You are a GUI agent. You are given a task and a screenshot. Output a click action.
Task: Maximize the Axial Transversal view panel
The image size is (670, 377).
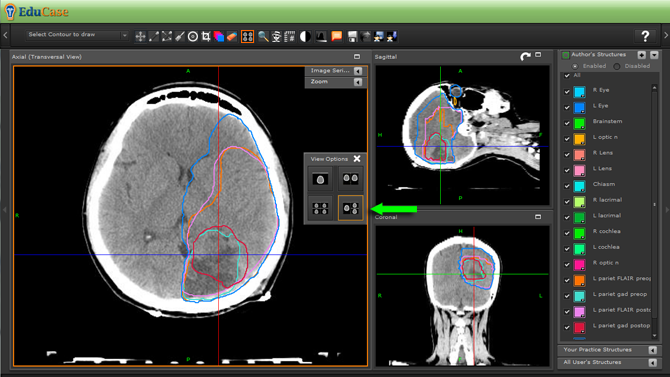coord(357,56)
